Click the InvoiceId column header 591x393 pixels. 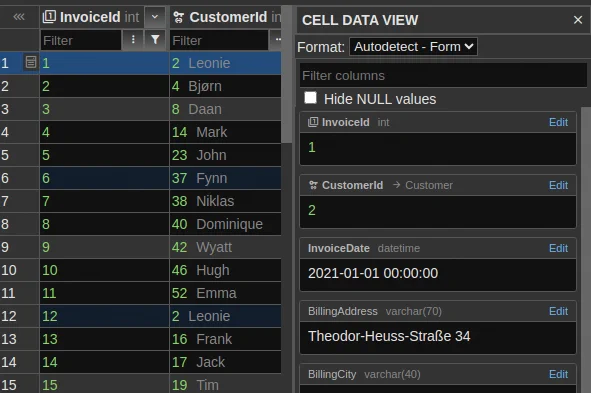coord(92,17)
